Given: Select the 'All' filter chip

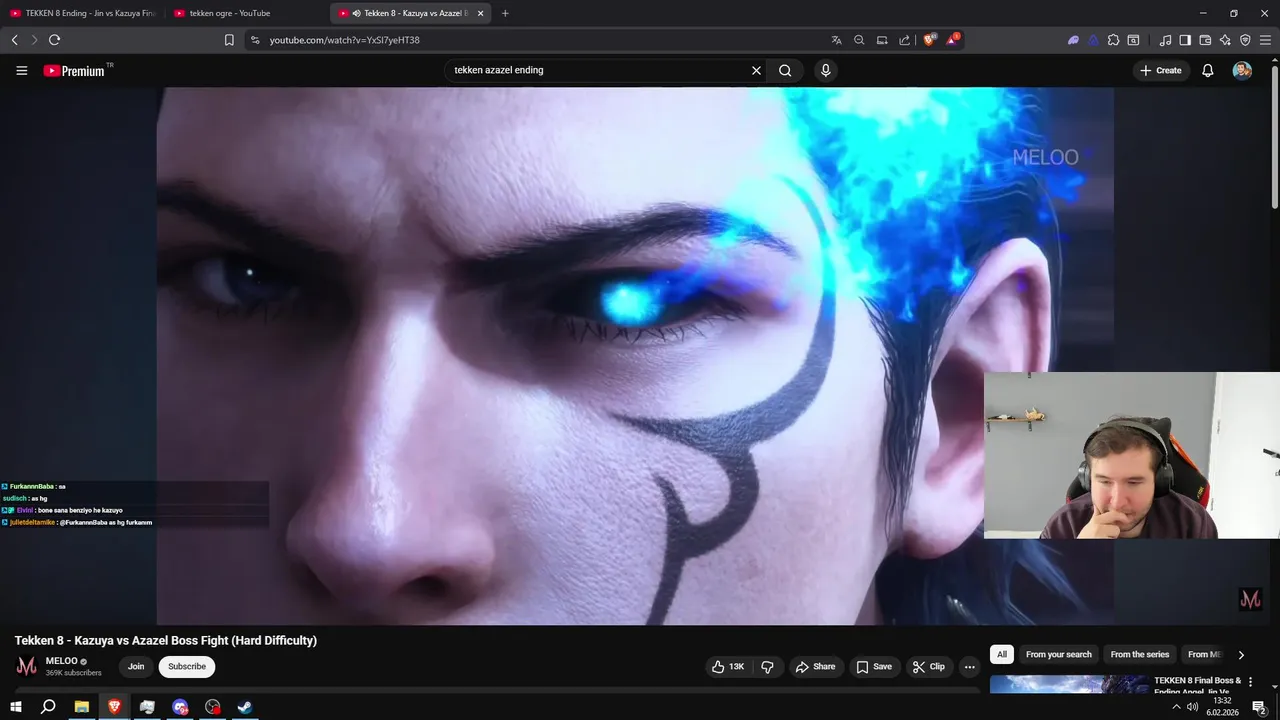Looking at the screenshot, I should pos(1002,654).
